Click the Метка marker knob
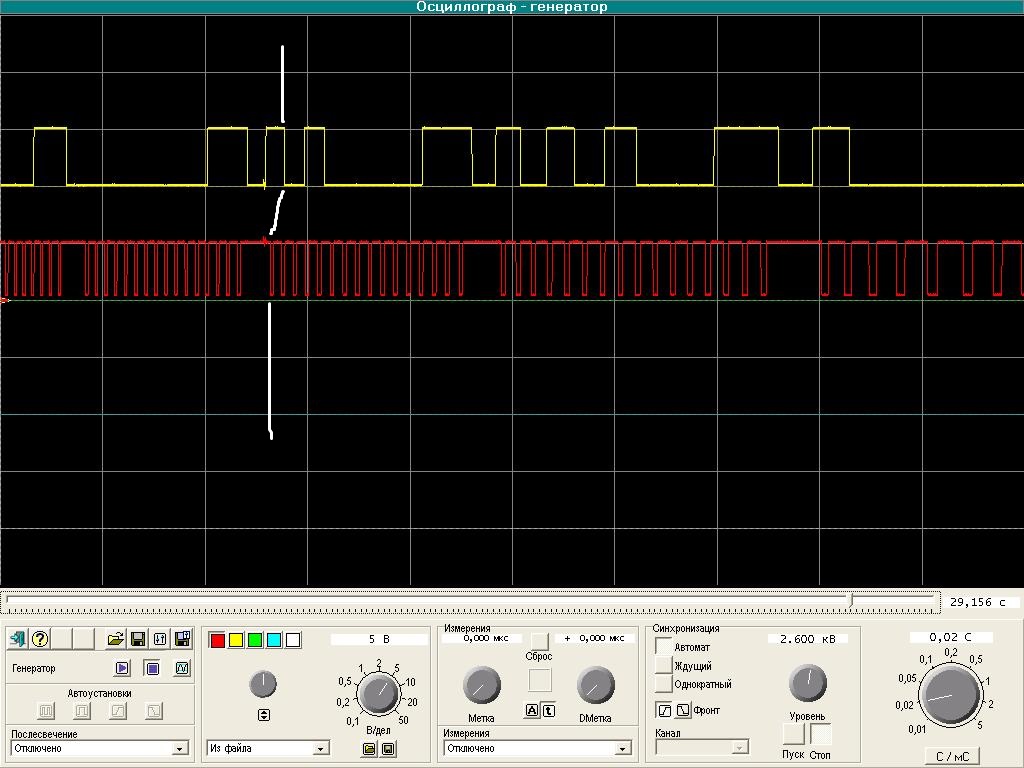Image resolution: width=1024 pixels, height=768 pixels. tap(482, 686)
